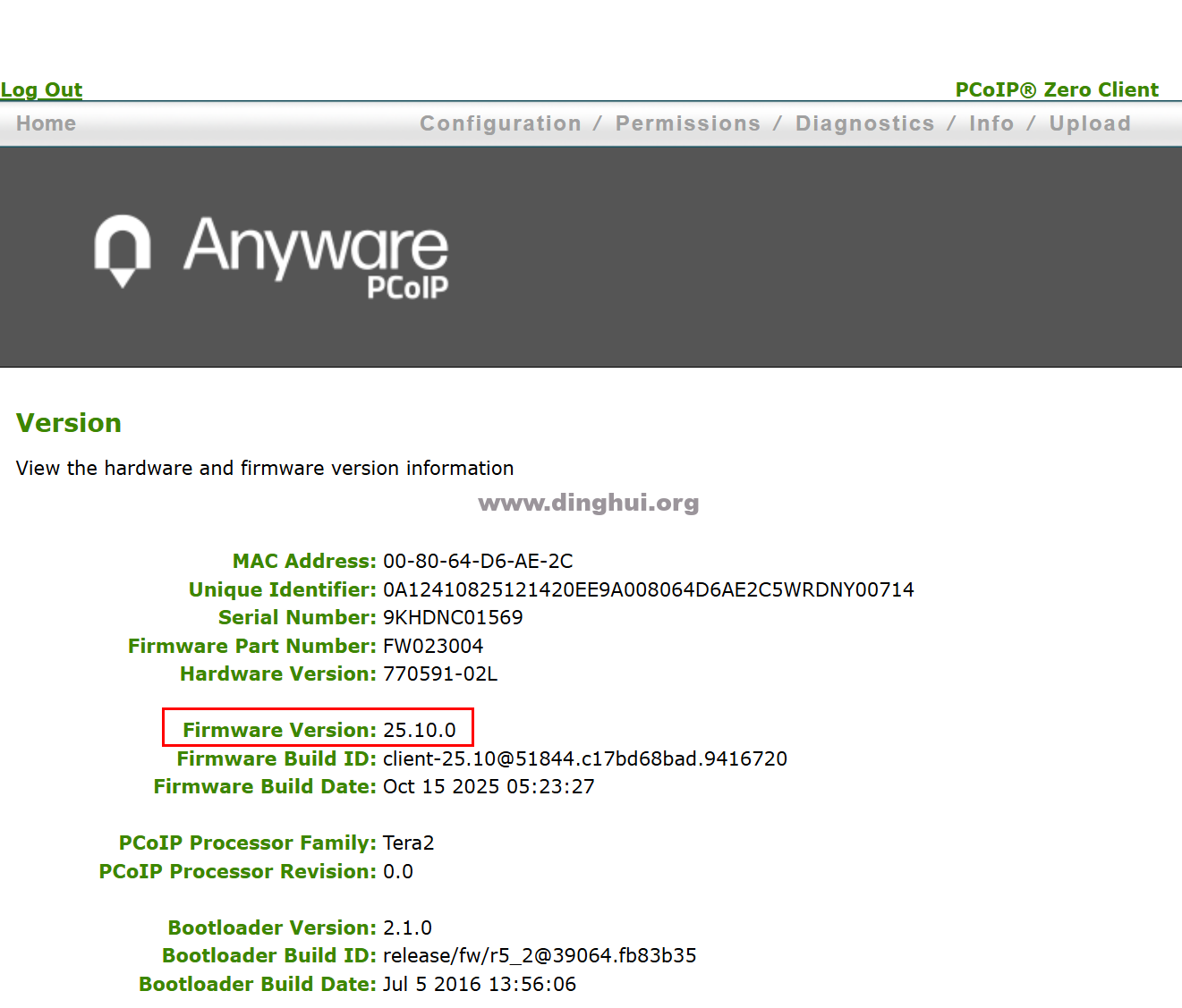Open the Diagnostics menu
The width and height of the screenshot is (1182, 1008).
(x=864, y=123)
